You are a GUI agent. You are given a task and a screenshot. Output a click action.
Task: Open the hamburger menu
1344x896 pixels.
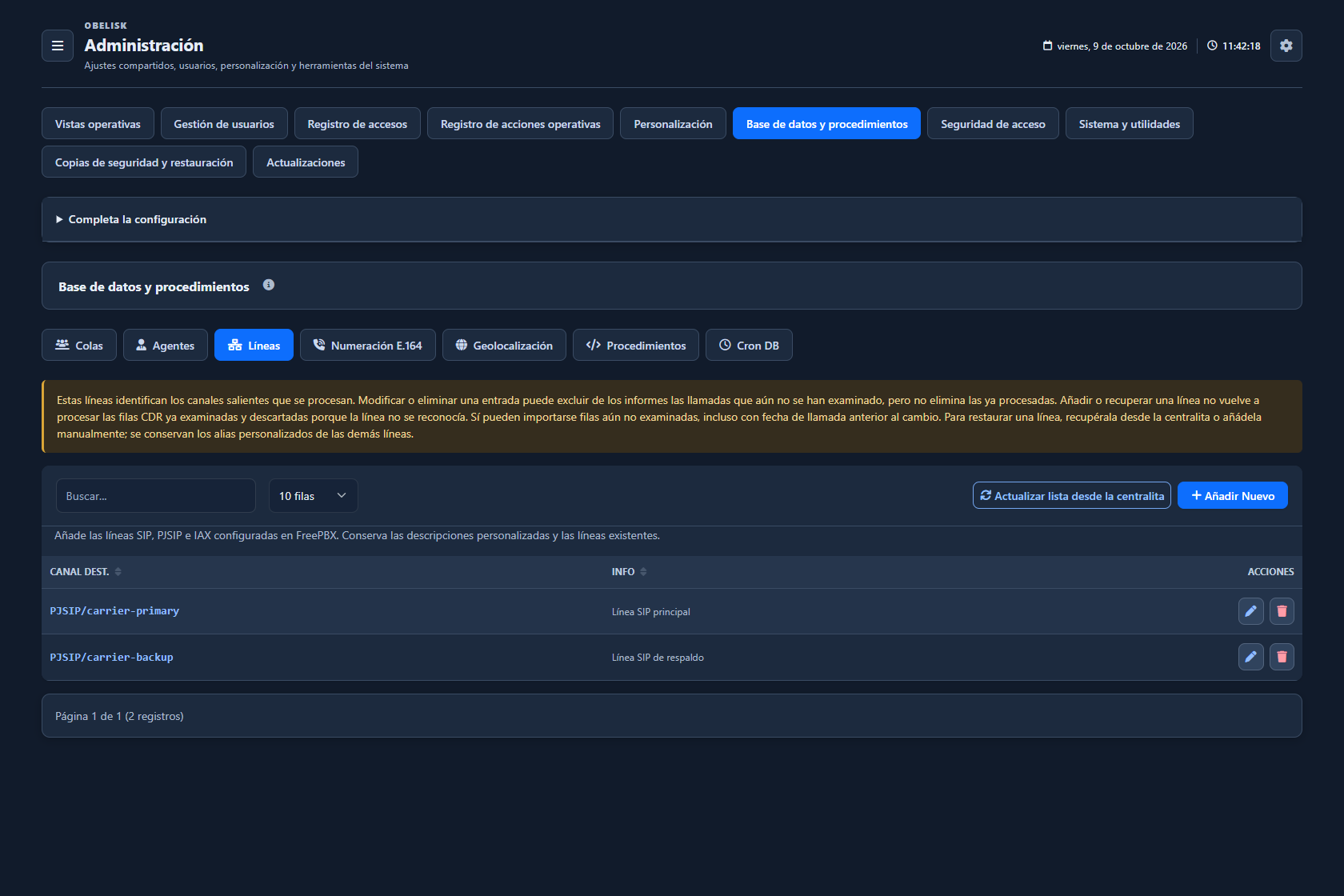(58, 46)
